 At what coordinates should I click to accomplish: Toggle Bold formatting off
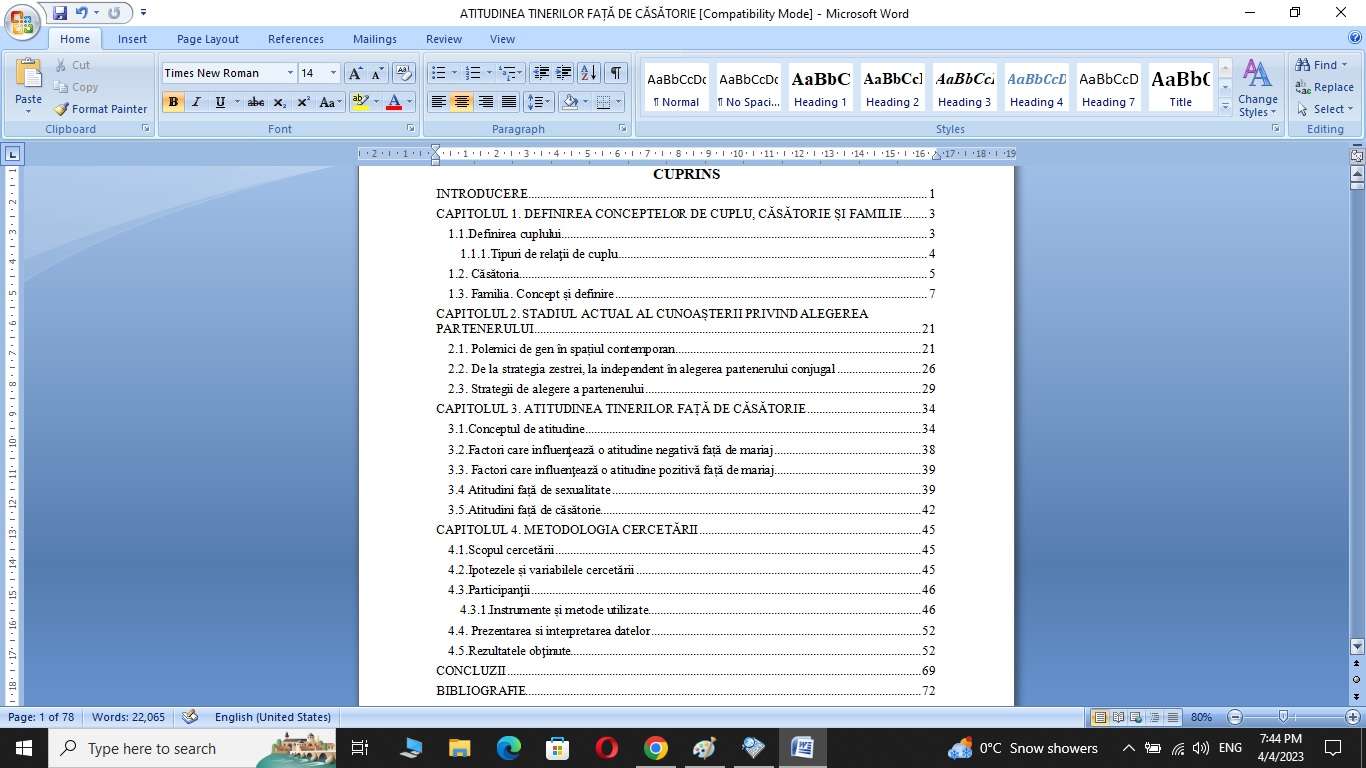coord(173,102)
